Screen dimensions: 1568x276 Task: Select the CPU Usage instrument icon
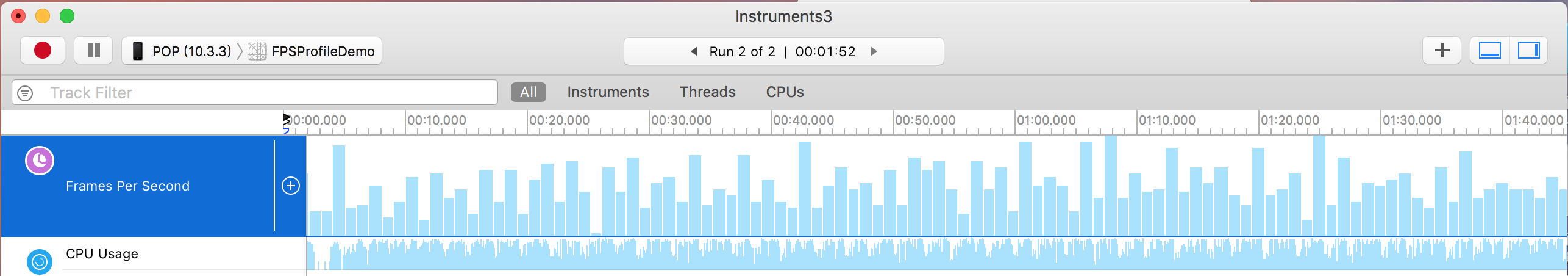pyautogui.click(x=40, y=262)
